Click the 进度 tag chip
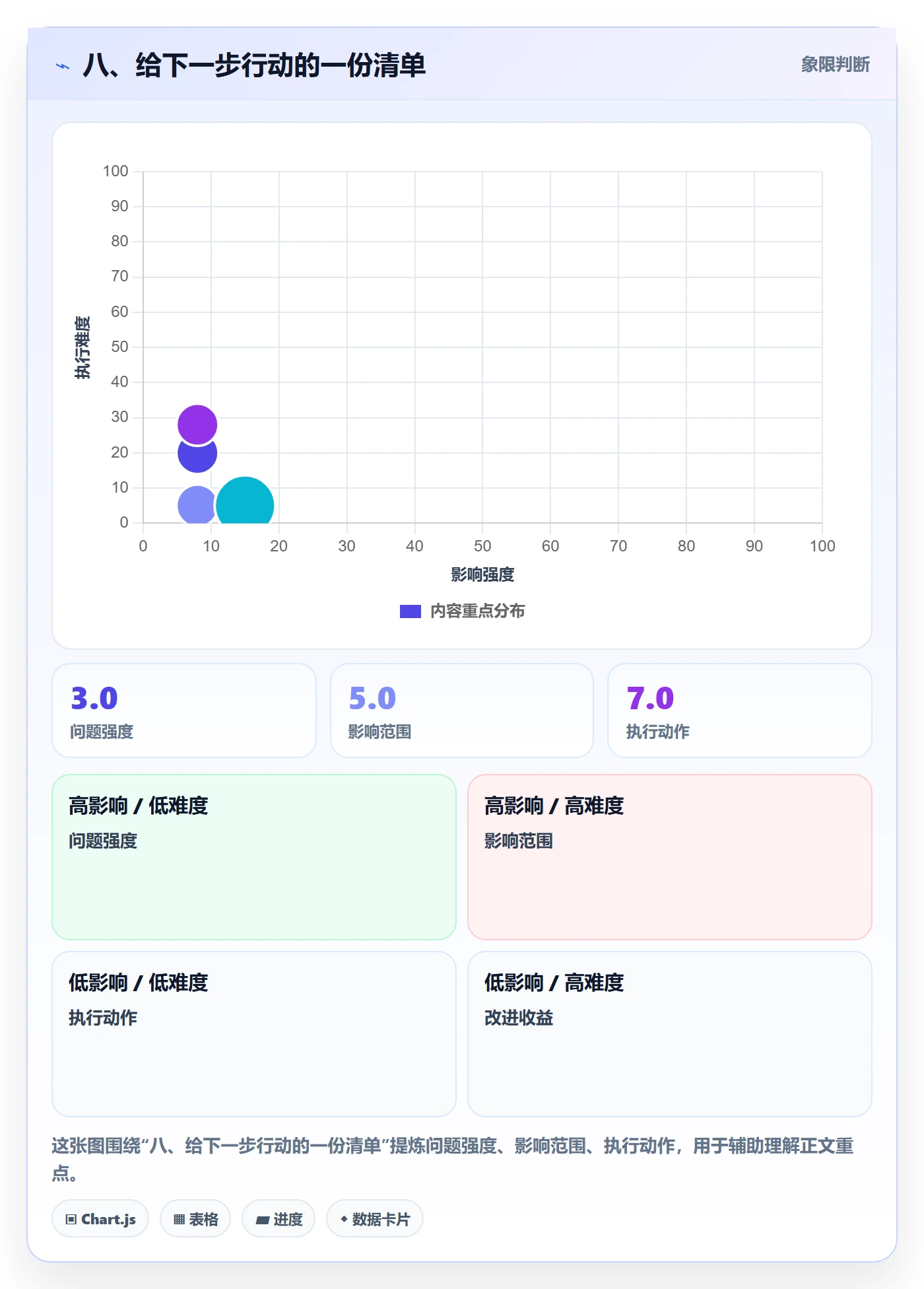Screen dimensions: 924x1289 (279, 1219)
